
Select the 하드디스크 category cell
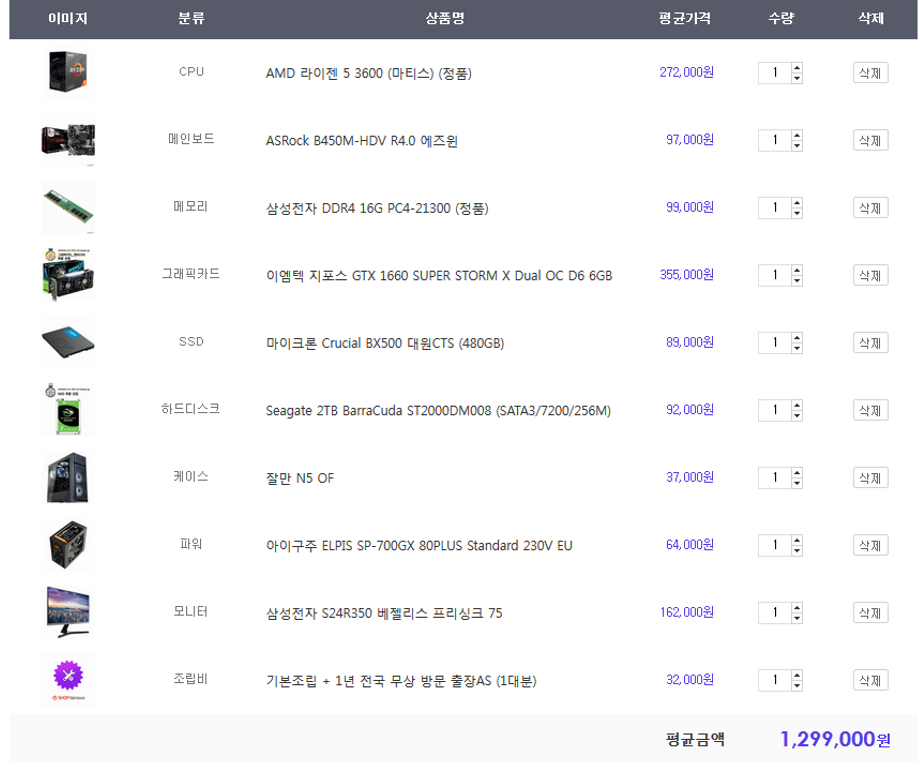pos(191,409)
